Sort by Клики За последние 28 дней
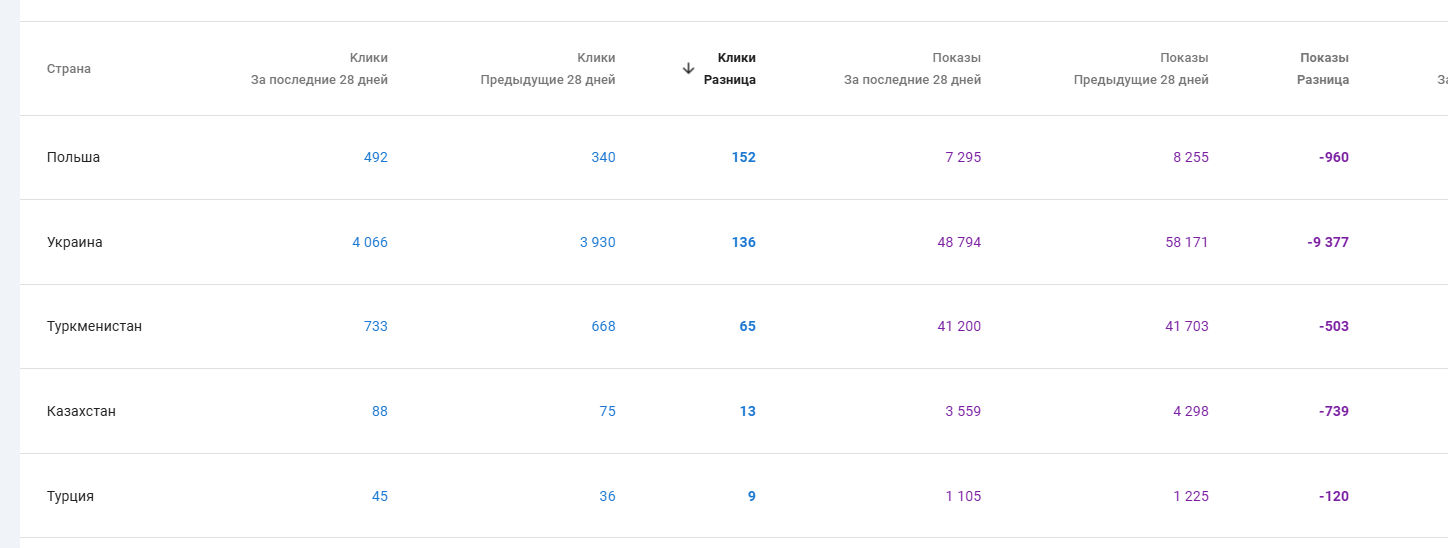1448x548 pixels. 319,69
